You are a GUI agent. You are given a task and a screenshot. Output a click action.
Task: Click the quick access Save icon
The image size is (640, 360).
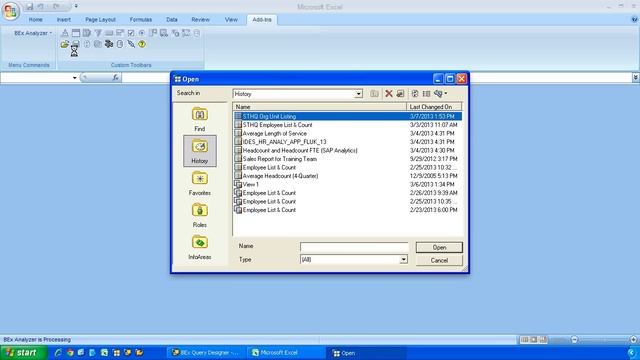click(29, 7)
